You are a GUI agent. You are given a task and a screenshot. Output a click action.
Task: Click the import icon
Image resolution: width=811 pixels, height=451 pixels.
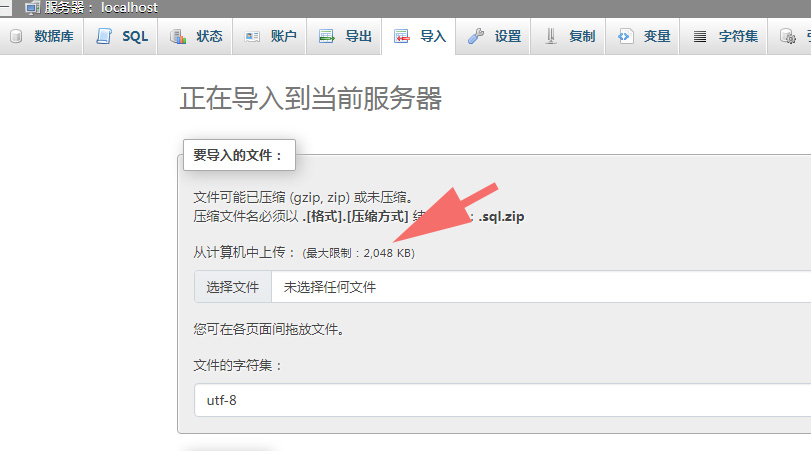coord(401,36)
